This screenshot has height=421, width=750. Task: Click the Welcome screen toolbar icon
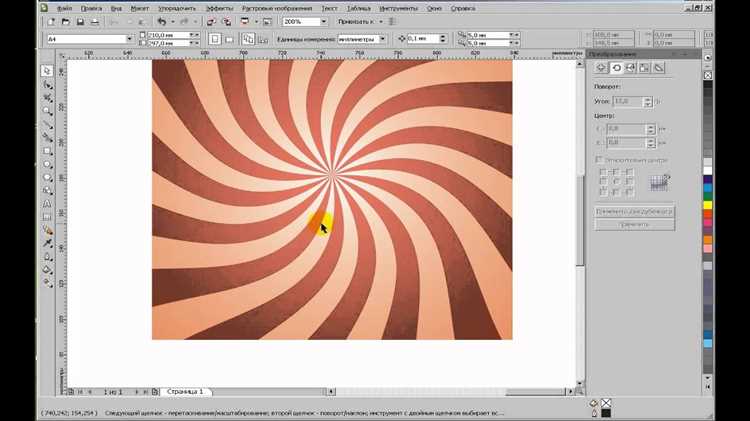[x=267, y=22]
